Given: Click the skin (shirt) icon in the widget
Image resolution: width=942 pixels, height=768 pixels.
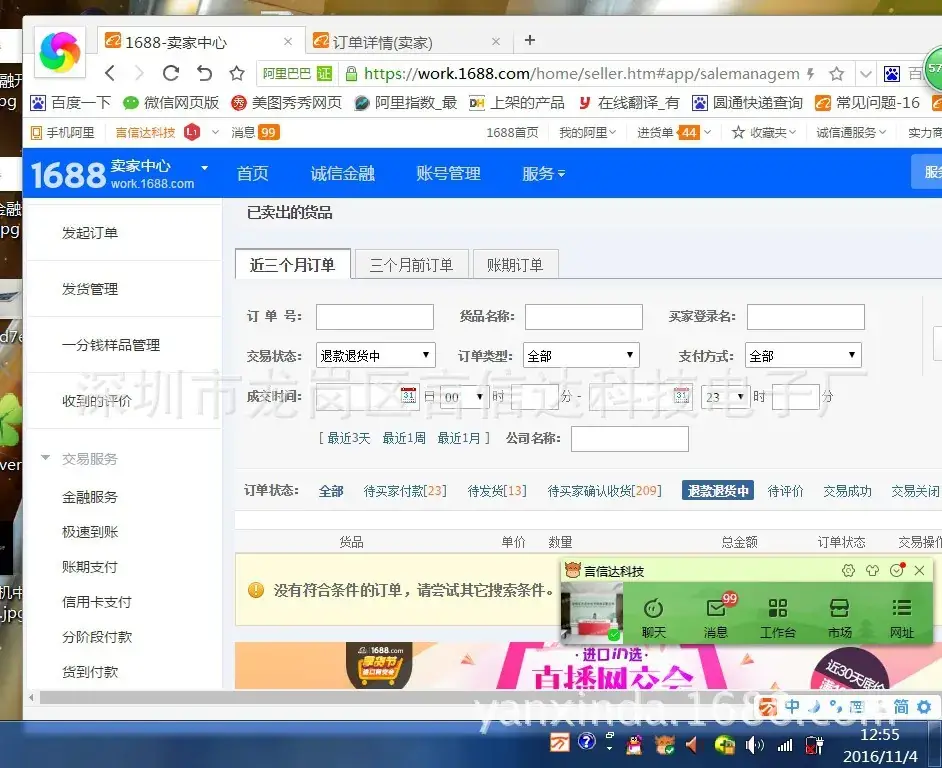Looking at the screenshot, I should click(x=872, y=570).
